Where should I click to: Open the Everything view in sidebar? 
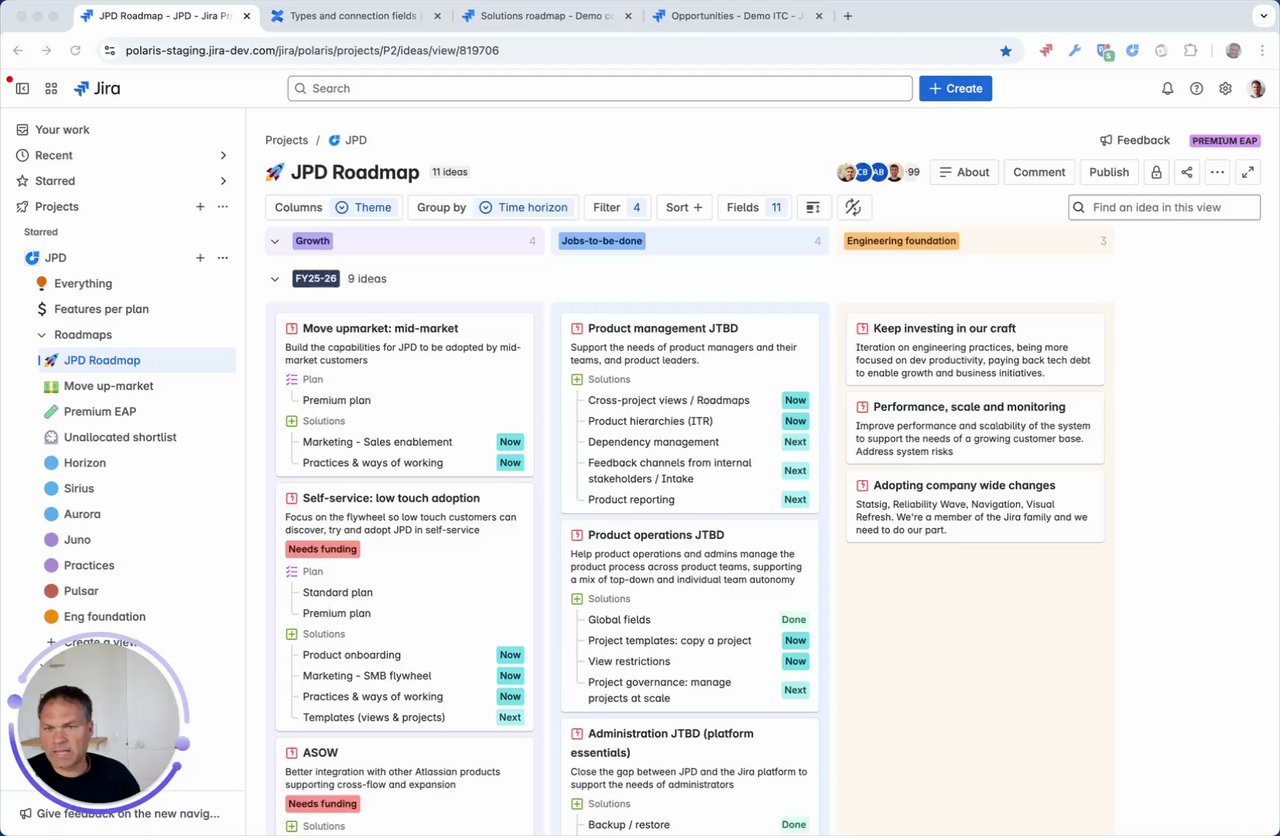pos(83,283)
